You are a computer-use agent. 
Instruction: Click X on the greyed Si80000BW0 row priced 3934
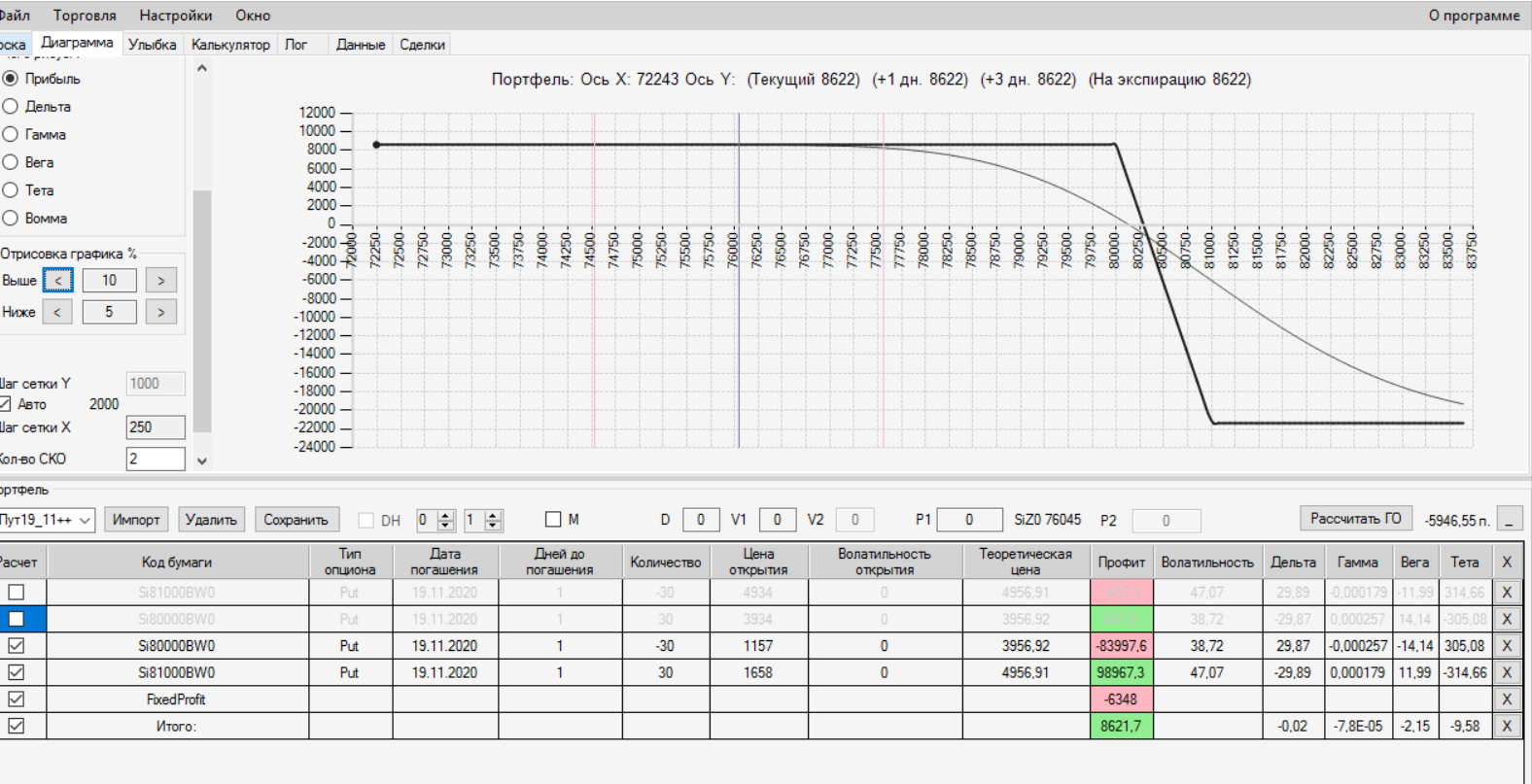tap(1507, 619)
